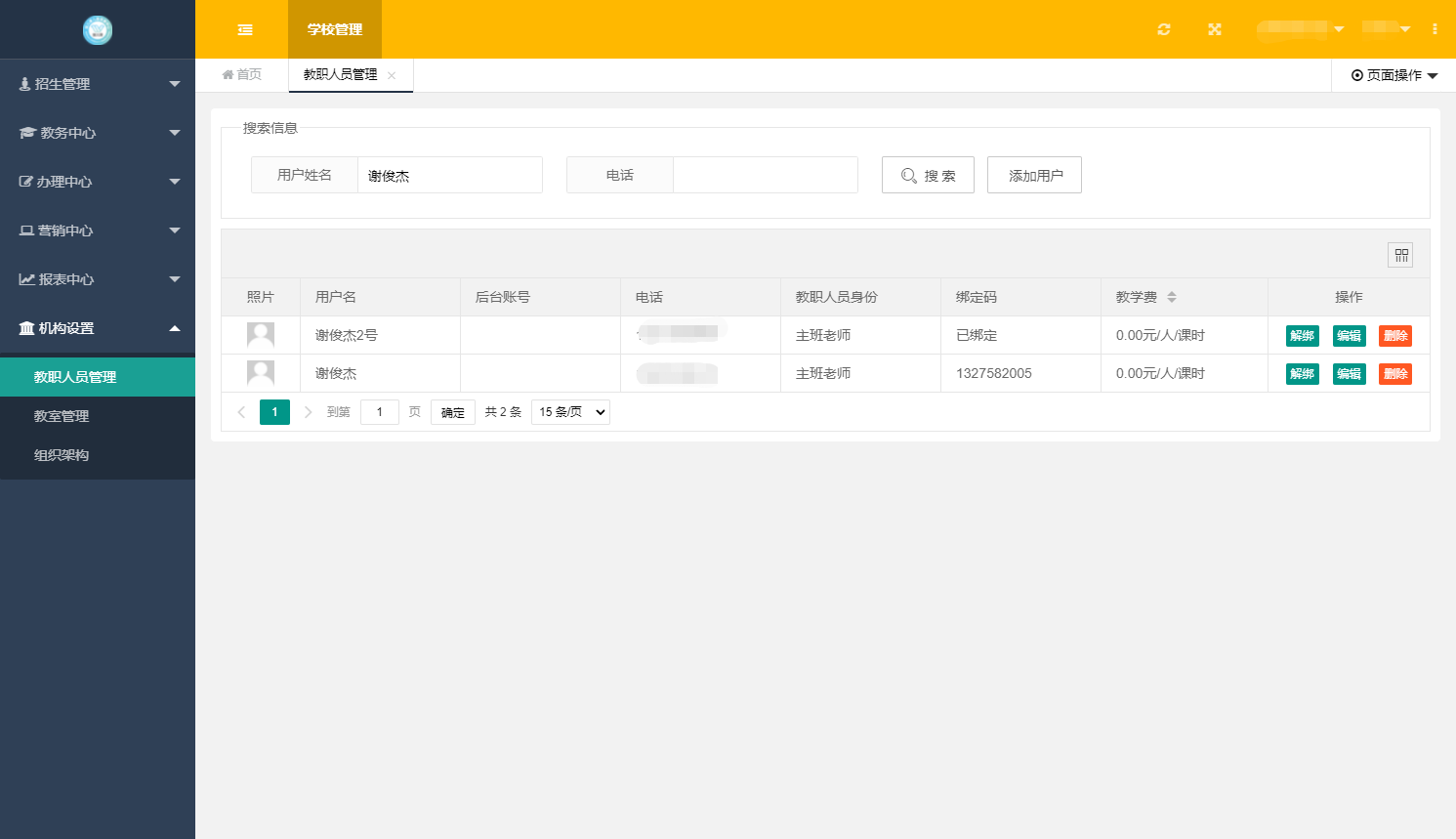
Task: Click the sidebar collapse icon
Action: tap(245, 29)
